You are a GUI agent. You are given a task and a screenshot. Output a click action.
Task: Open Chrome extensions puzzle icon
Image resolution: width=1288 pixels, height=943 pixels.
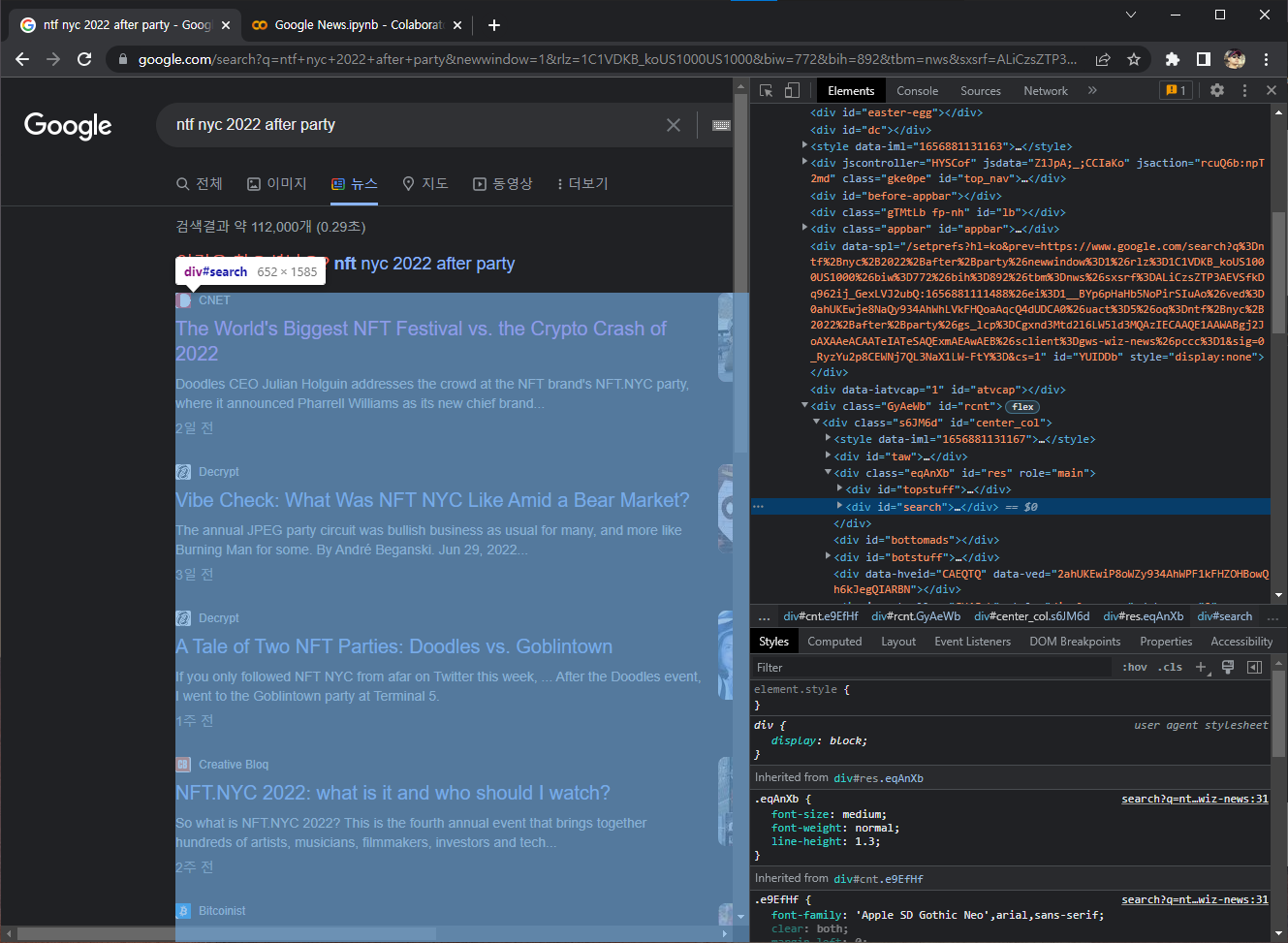[x=1172, y=59]
